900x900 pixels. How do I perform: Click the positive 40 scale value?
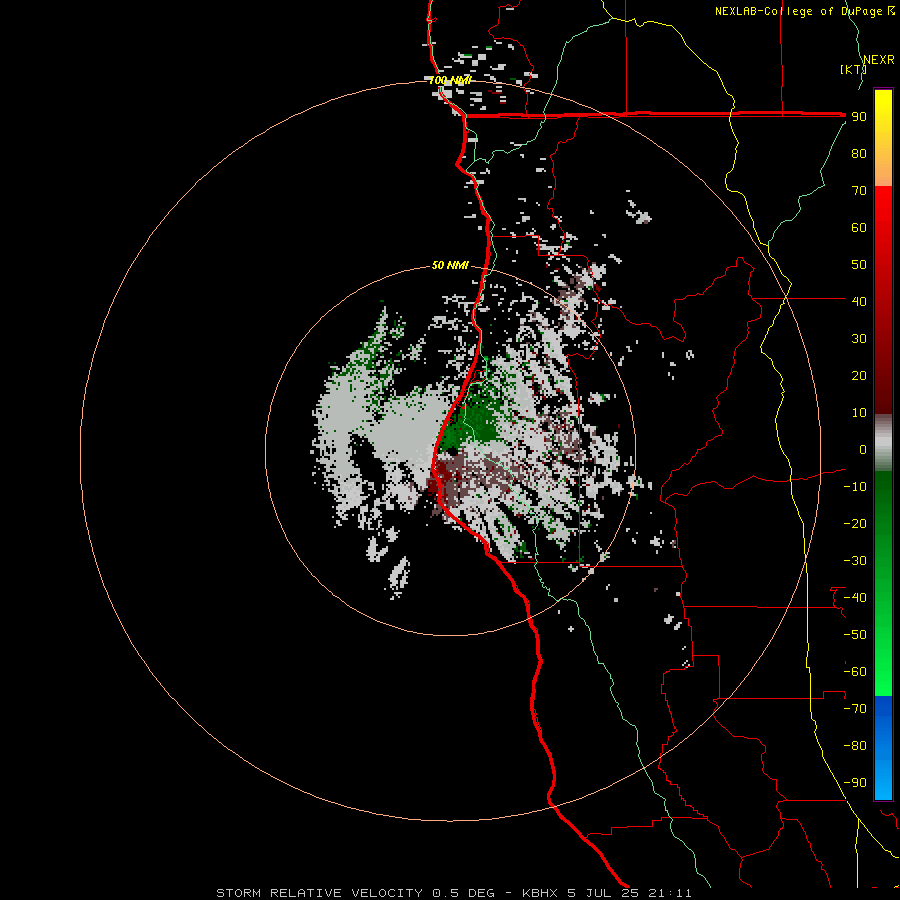[x=859, y=302]
